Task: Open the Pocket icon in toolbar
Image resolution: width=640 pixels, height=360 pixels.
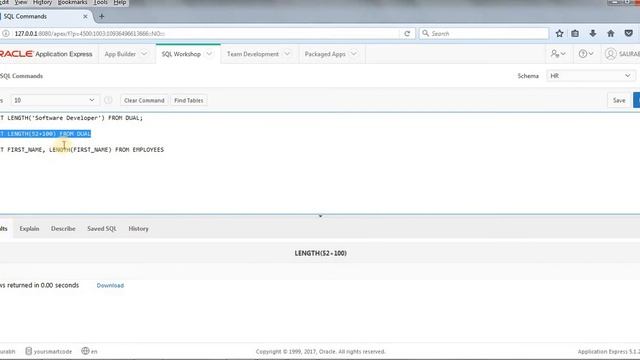Action: [629, 33]
